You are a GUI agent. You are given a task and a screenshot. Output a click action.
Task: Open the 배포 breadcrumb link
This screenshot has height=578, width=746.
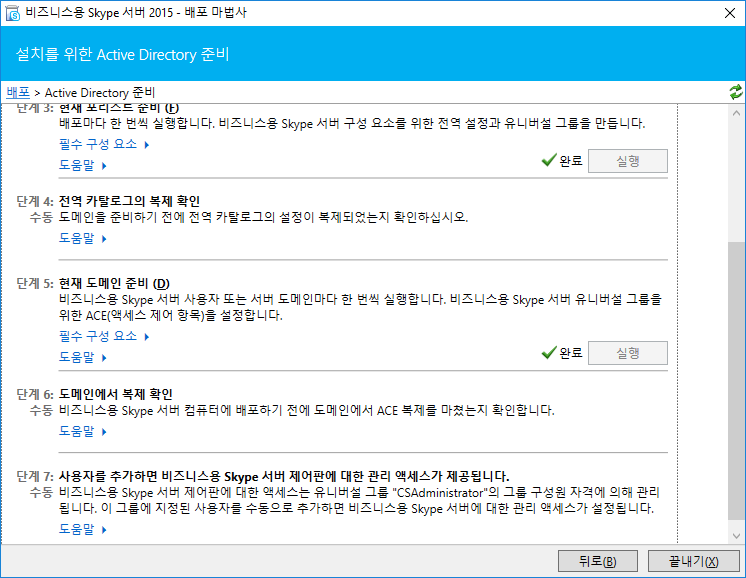18,92
